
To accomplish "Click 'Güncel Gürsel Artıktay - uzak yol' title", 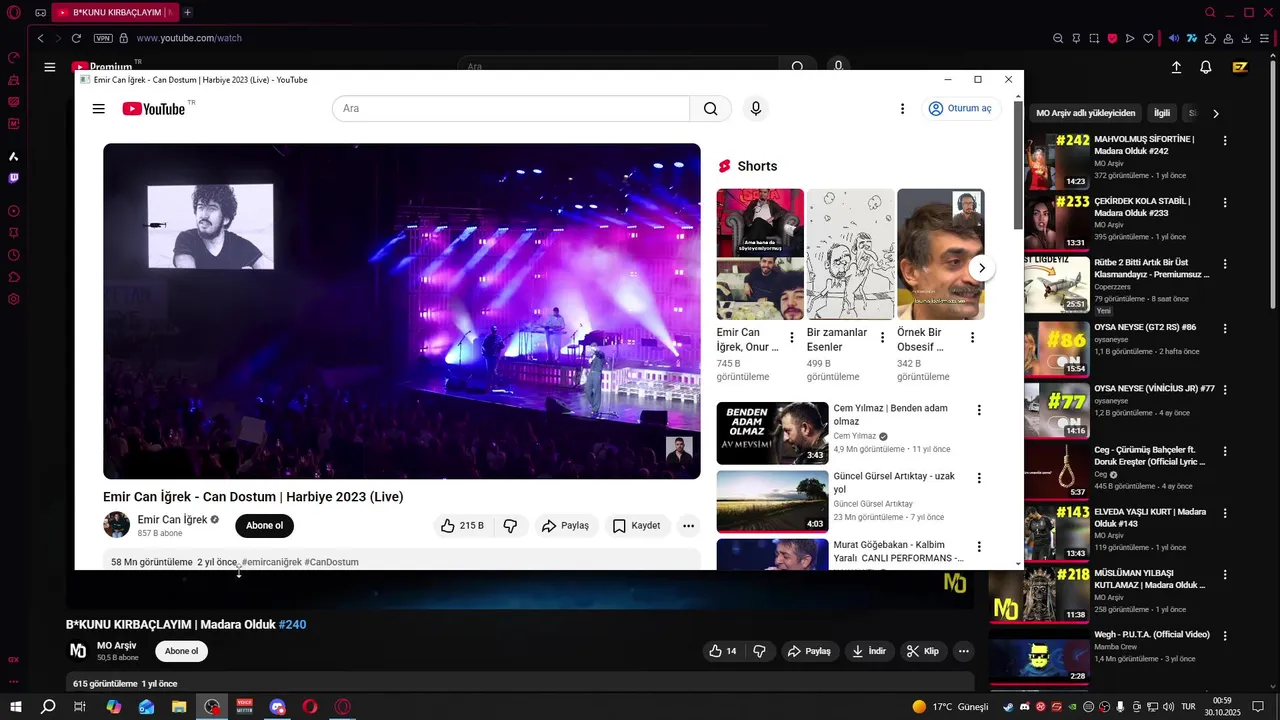I will (x=894, y=483).
